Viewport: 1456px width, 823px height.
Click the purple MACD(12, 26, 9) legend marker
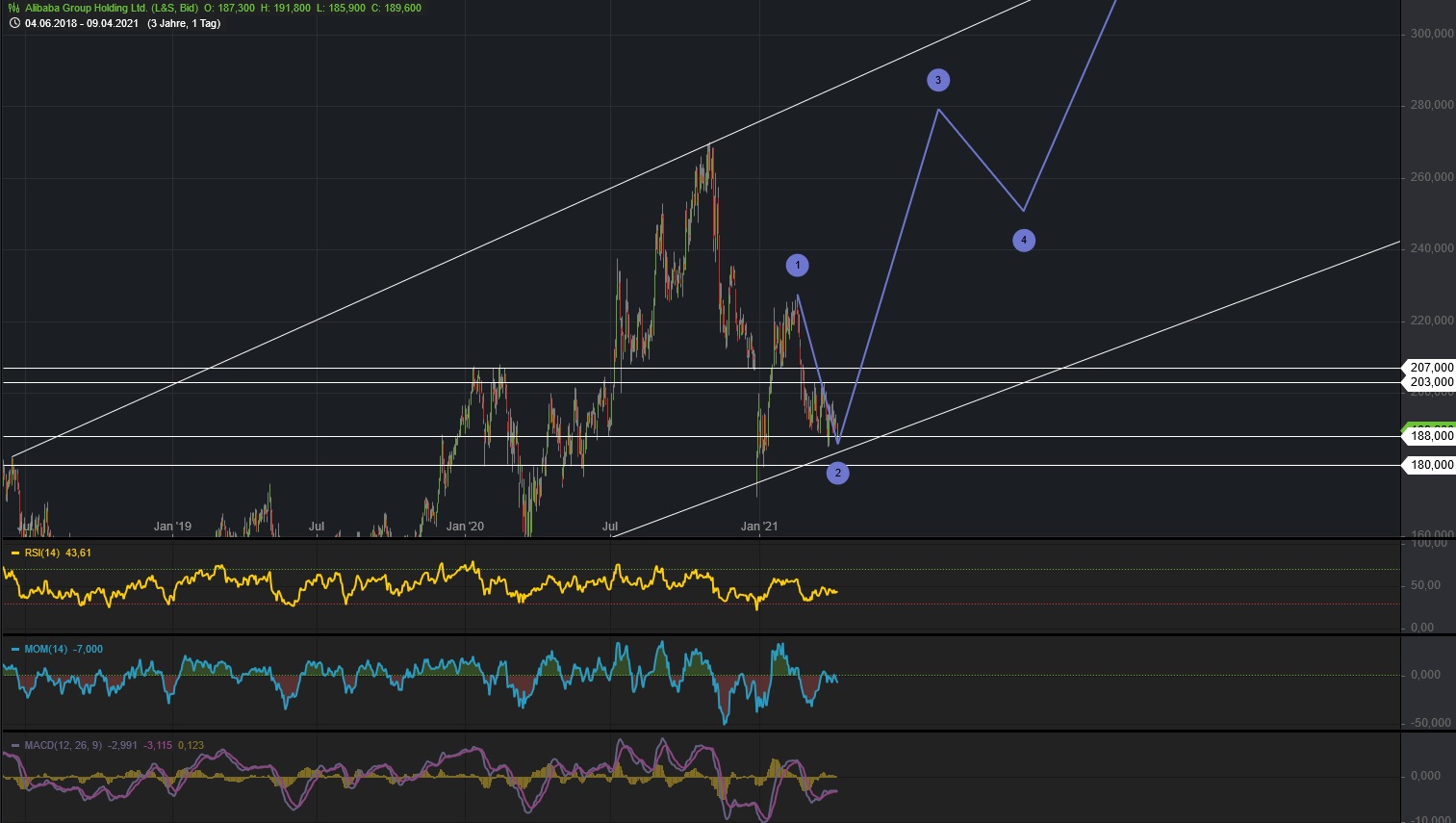pyautogui.click(x=16, y=745)
